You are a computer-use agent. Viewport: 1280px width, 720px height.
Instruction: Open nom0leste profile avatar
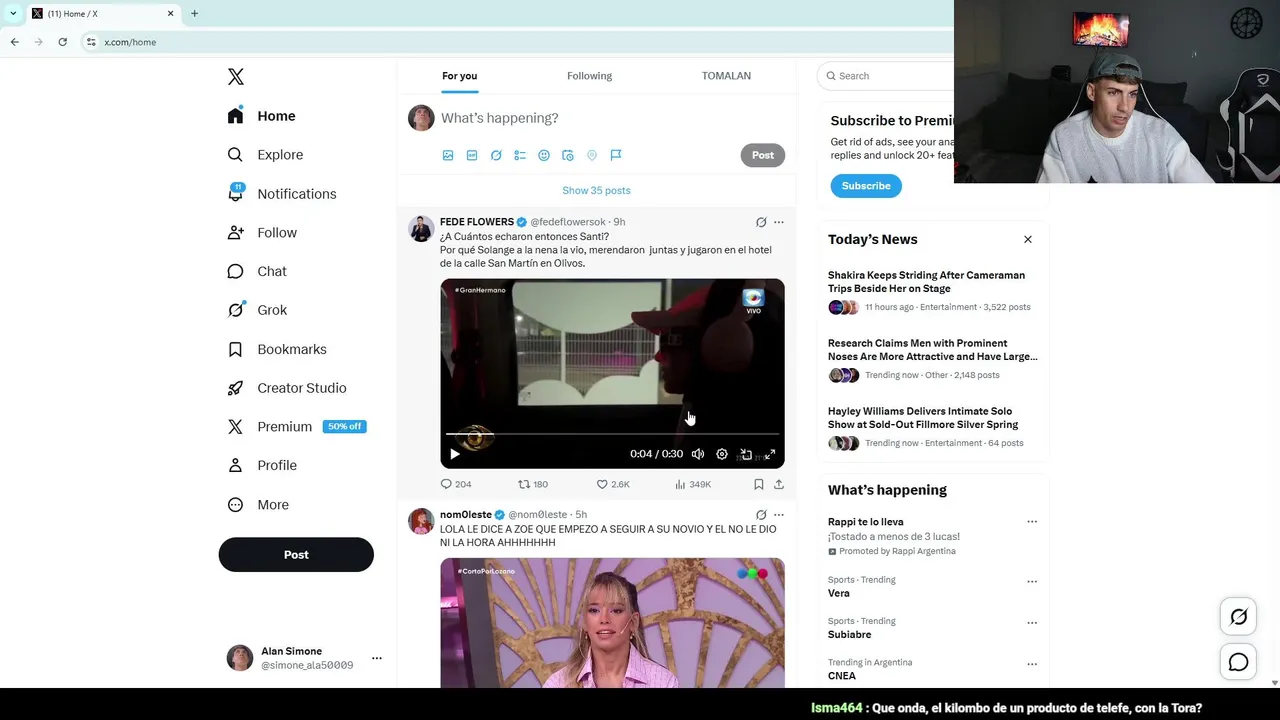pos(421,521)
